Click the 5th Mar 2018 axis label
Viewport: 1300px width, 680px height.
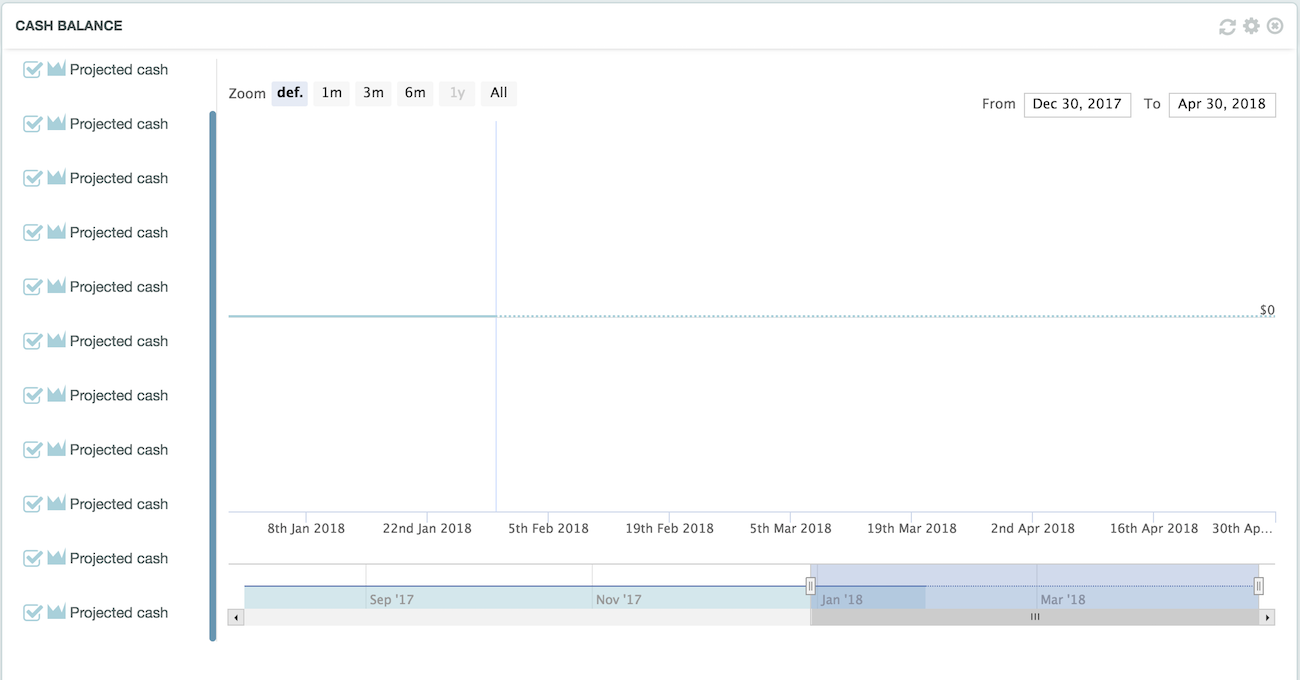pos(790,528)
